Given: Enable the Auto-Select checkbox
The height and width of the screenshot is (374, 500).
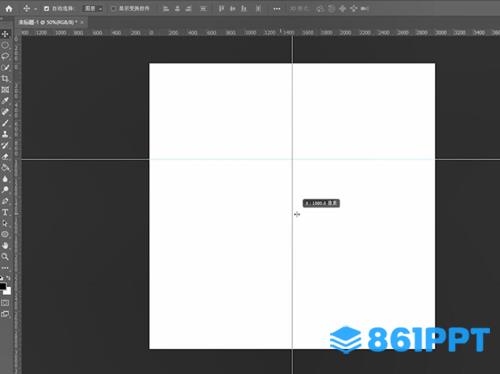Looking at the screenshot, I should [x=46, y=9].
